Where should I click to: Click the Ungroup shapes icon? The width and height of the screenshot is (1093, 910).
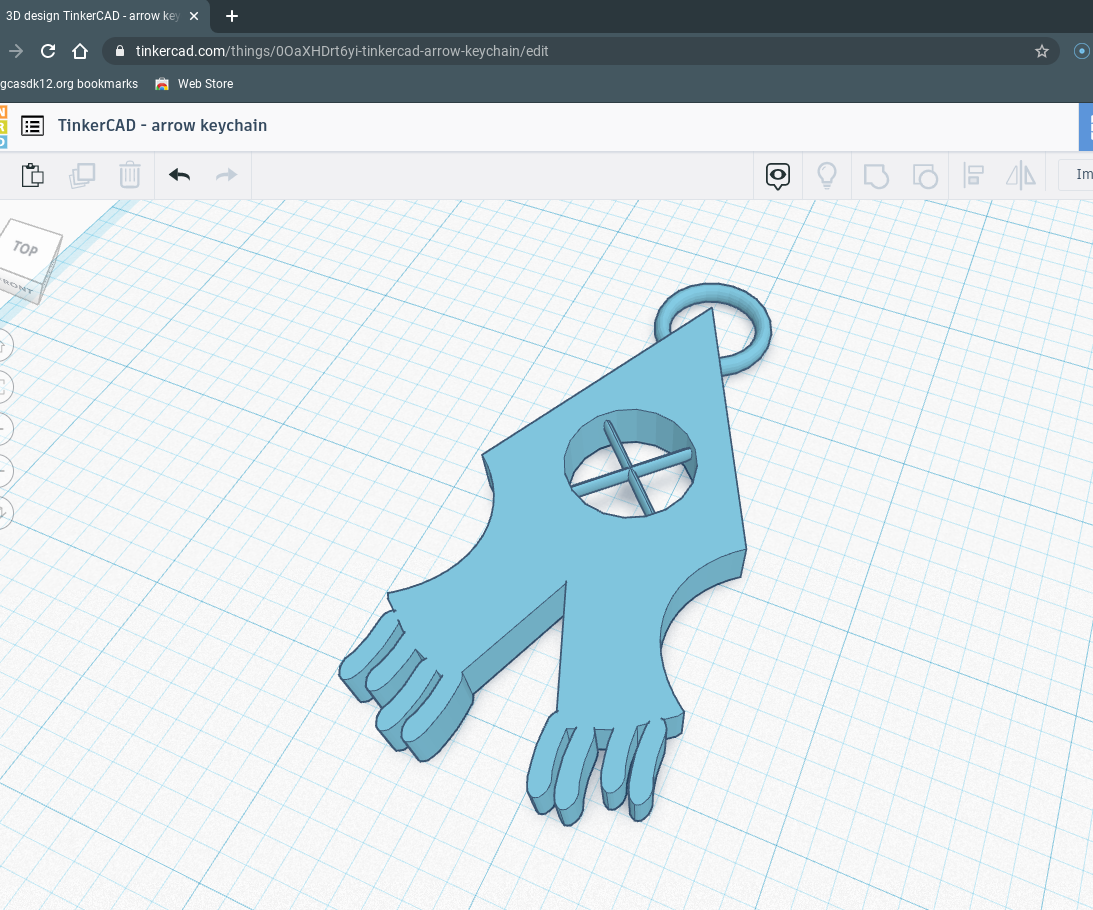coord(924,175)
